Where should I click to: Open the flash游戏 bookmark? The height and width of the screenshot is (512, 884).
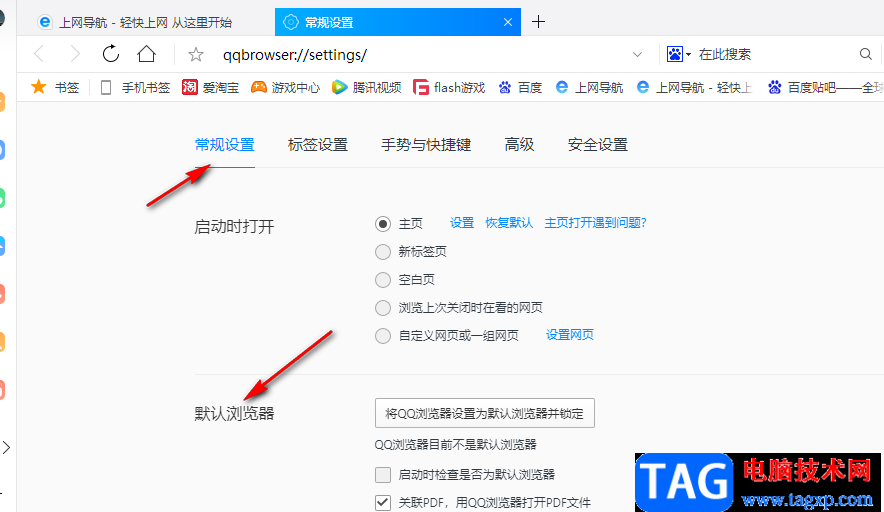(x=449, y=87)
